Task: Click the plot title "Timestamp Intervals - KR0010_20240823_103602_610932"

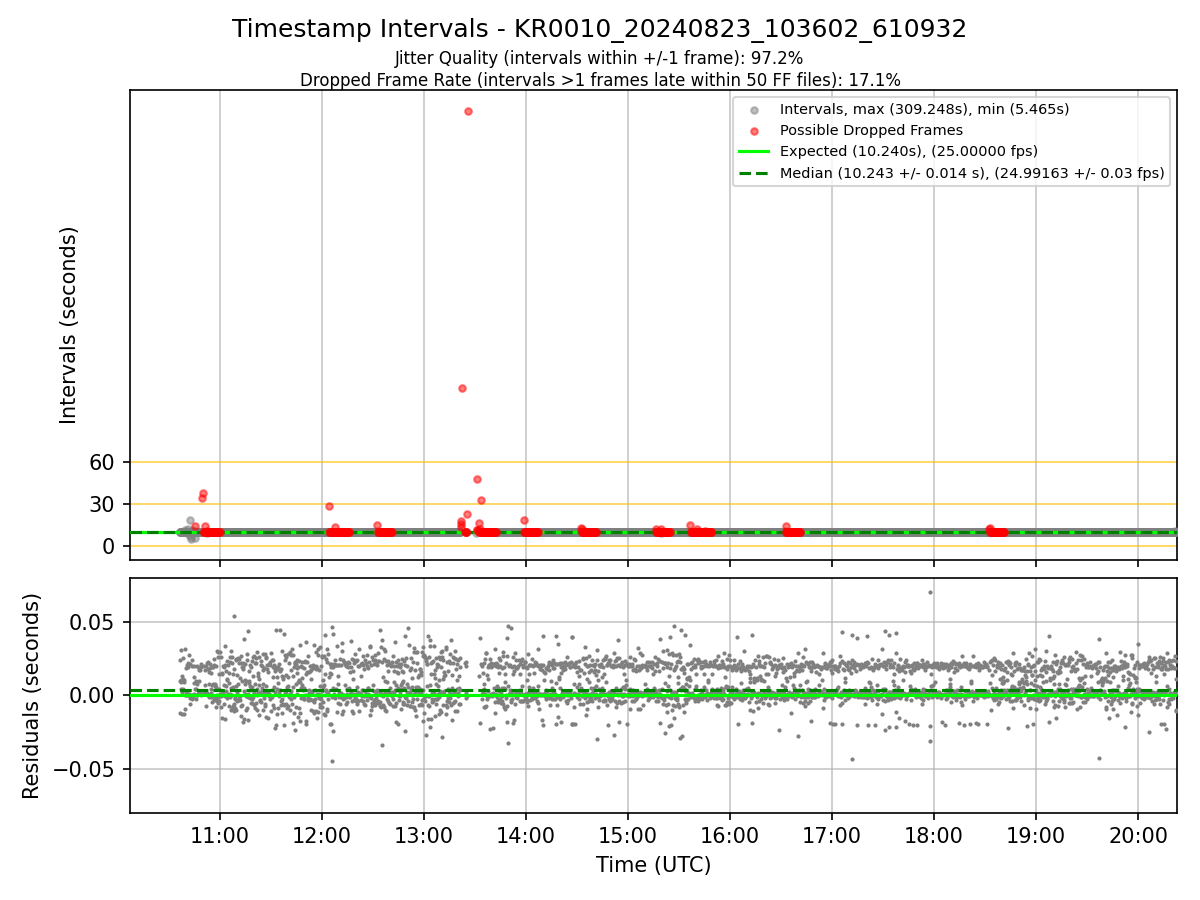Action: [599, 29]
